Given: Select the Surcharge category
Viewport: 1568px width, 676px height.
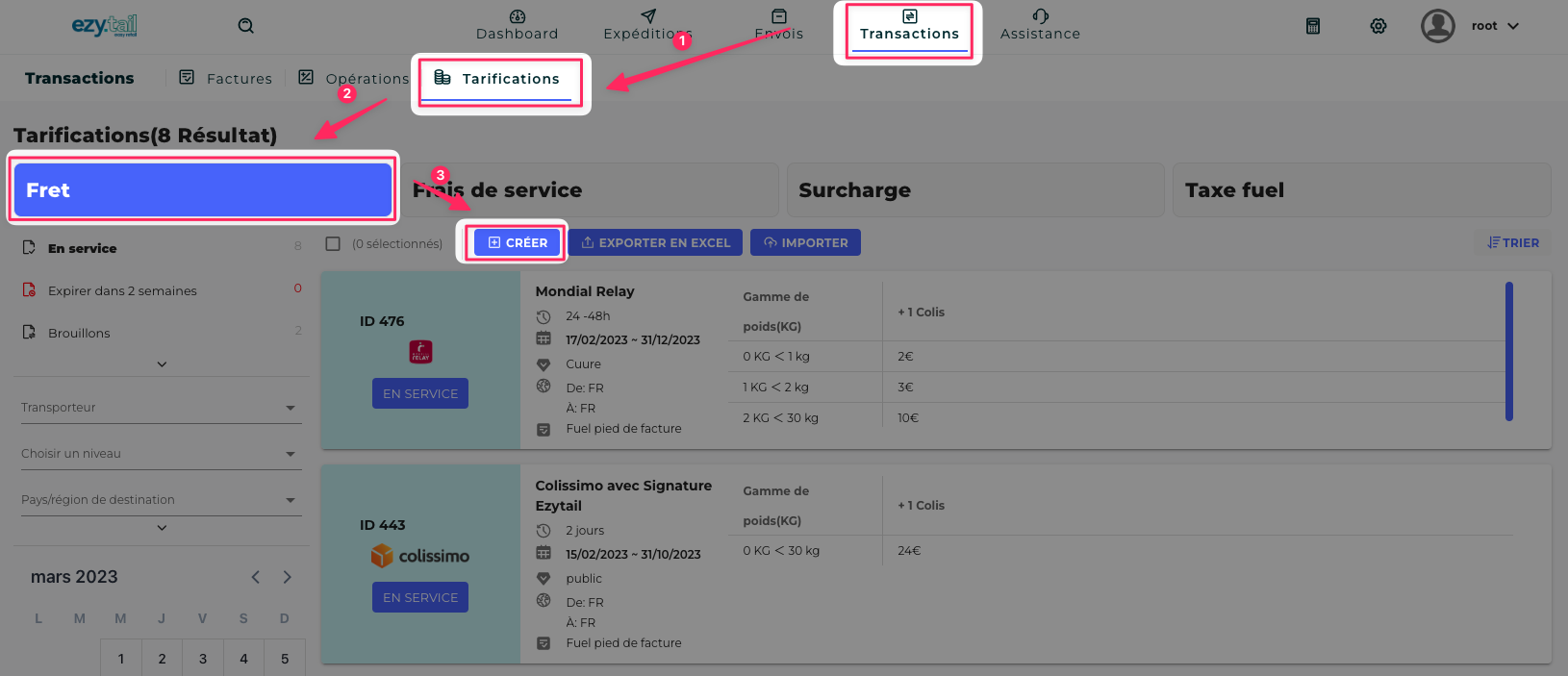Looking at the screenshot, I should pos(975,189).
